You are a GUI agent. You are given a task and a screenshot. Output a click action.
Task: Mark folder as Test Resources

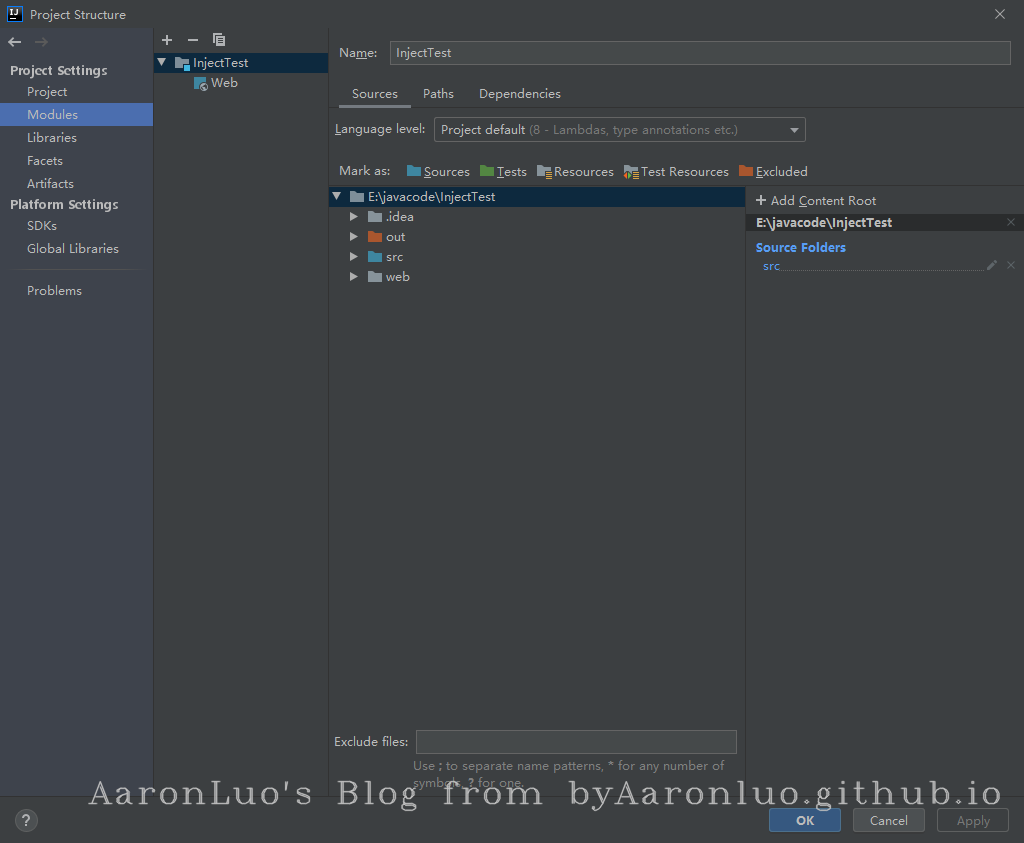coord(676,172)
